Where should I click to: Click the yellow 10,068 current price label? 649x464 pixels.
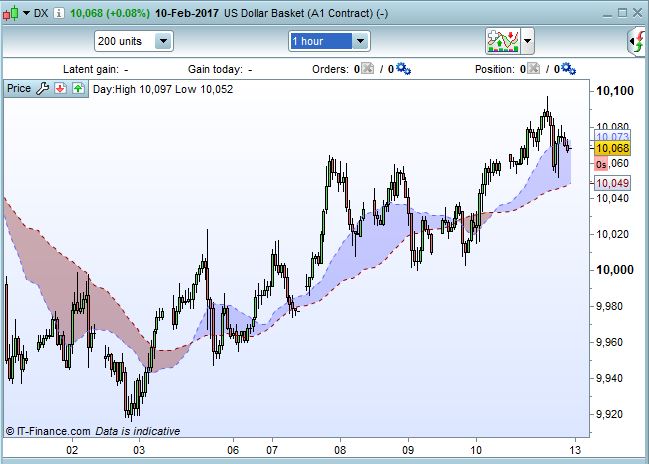(x=612, y=148)
